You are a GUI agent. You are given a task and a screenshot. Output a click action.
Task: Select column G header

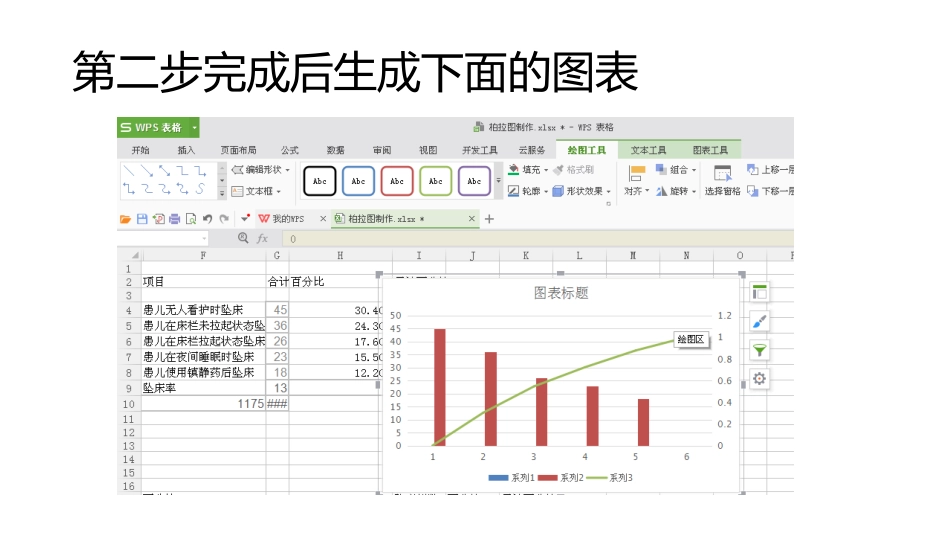[x=277, y=256]
